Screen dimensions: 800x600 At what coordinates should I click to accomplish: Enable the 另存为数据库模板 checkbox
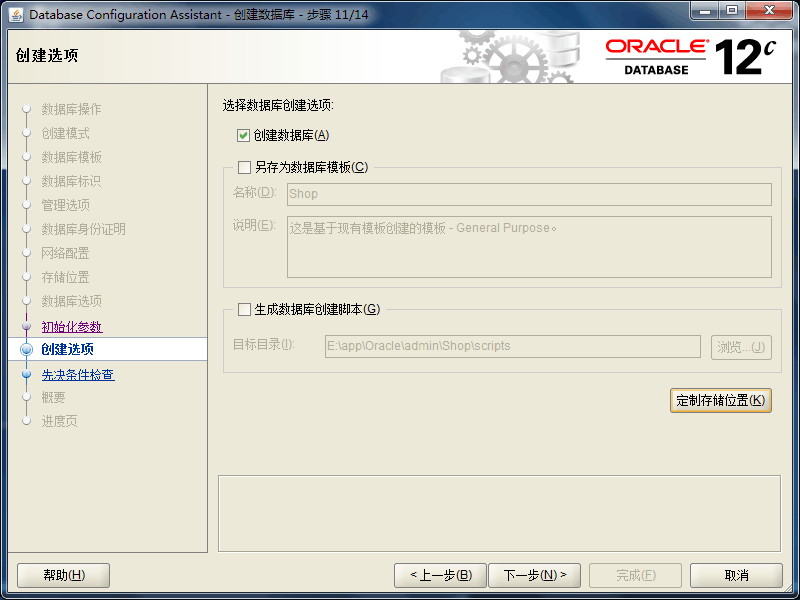(x=244, y=168)
